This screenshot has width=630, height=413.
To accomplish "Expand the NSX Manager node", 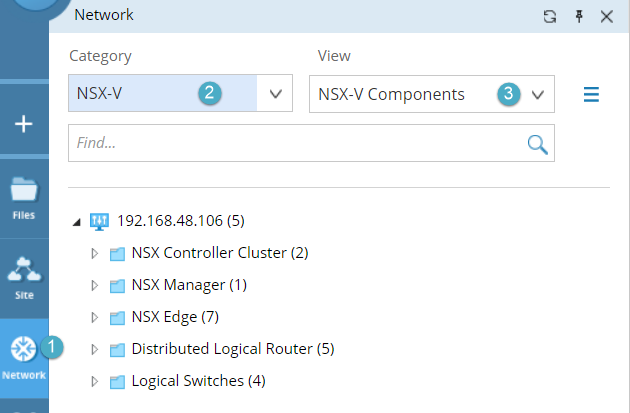I will click(95, 285).
